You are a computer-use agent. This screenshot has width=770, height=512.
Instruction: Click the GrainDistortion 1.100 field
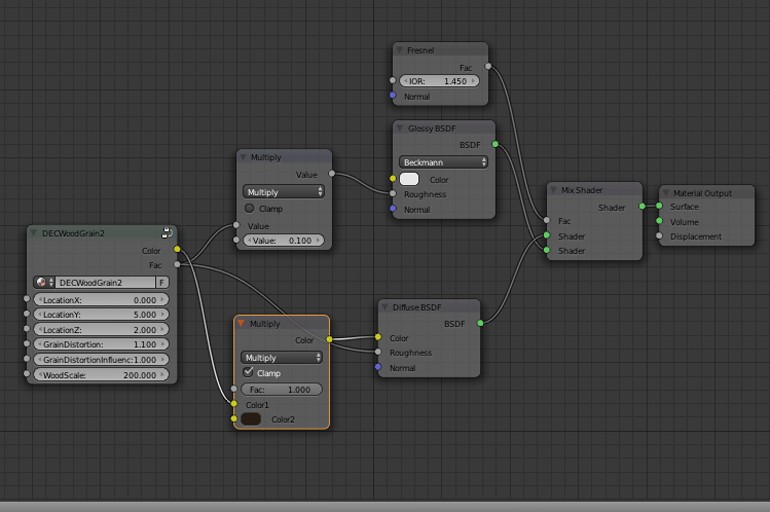(102, 344)
